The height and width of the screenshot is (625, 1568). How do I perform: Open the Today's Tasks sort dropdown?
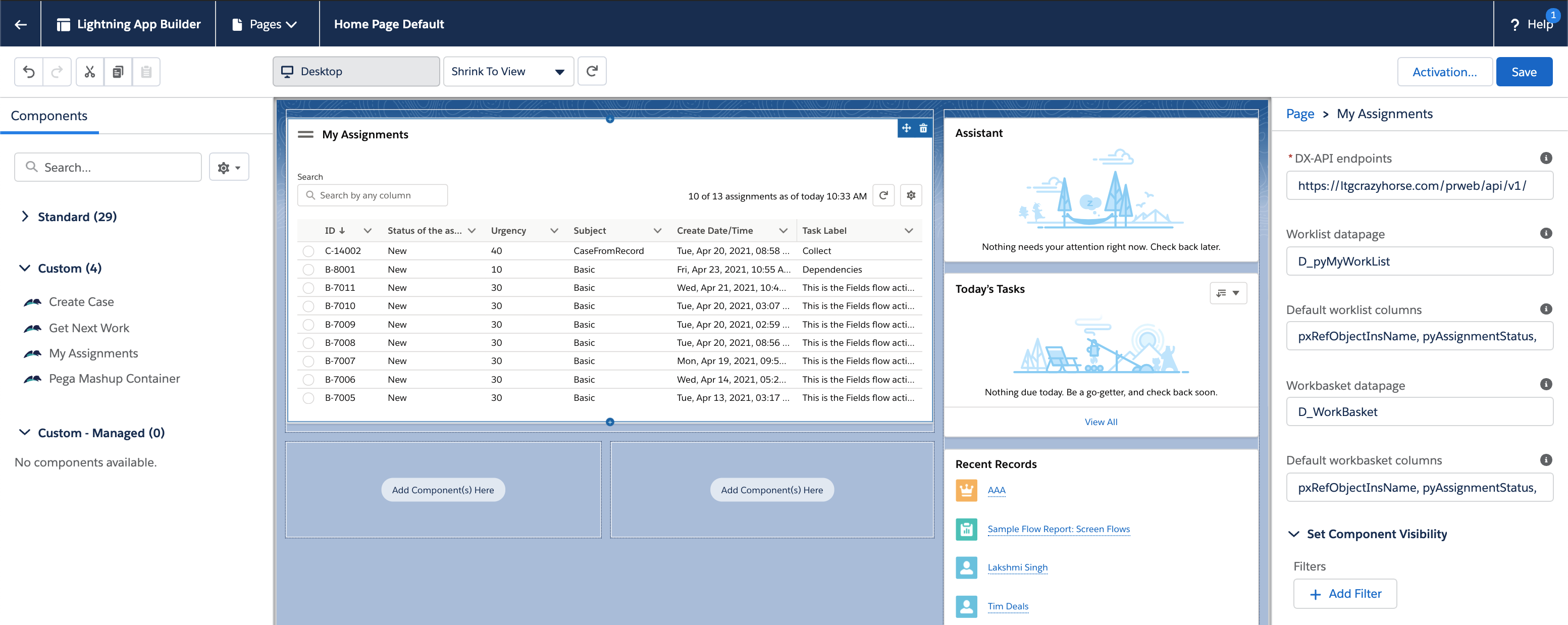pyautogui.click(x=1228, y=293)
